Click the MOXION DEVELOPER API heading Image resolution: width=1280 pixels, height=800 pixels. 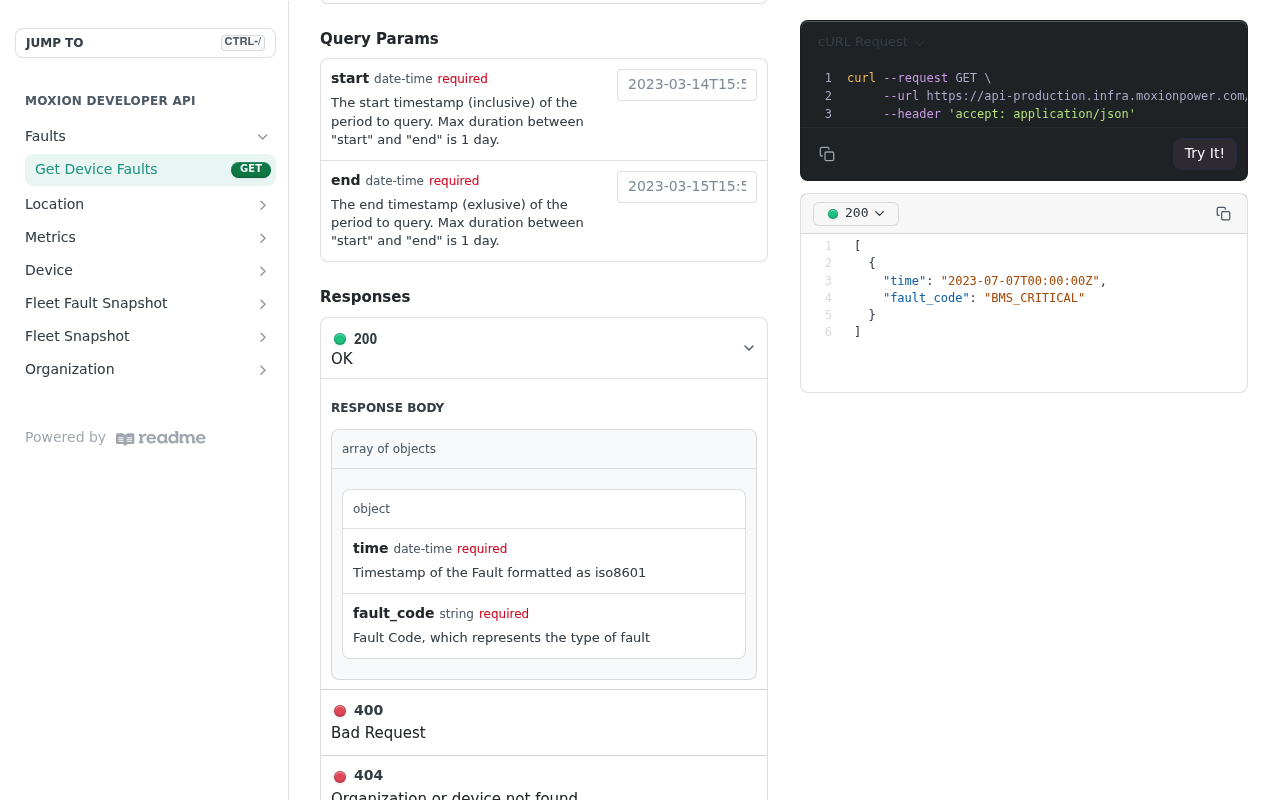pyautogui.click(x=110, y=101)
